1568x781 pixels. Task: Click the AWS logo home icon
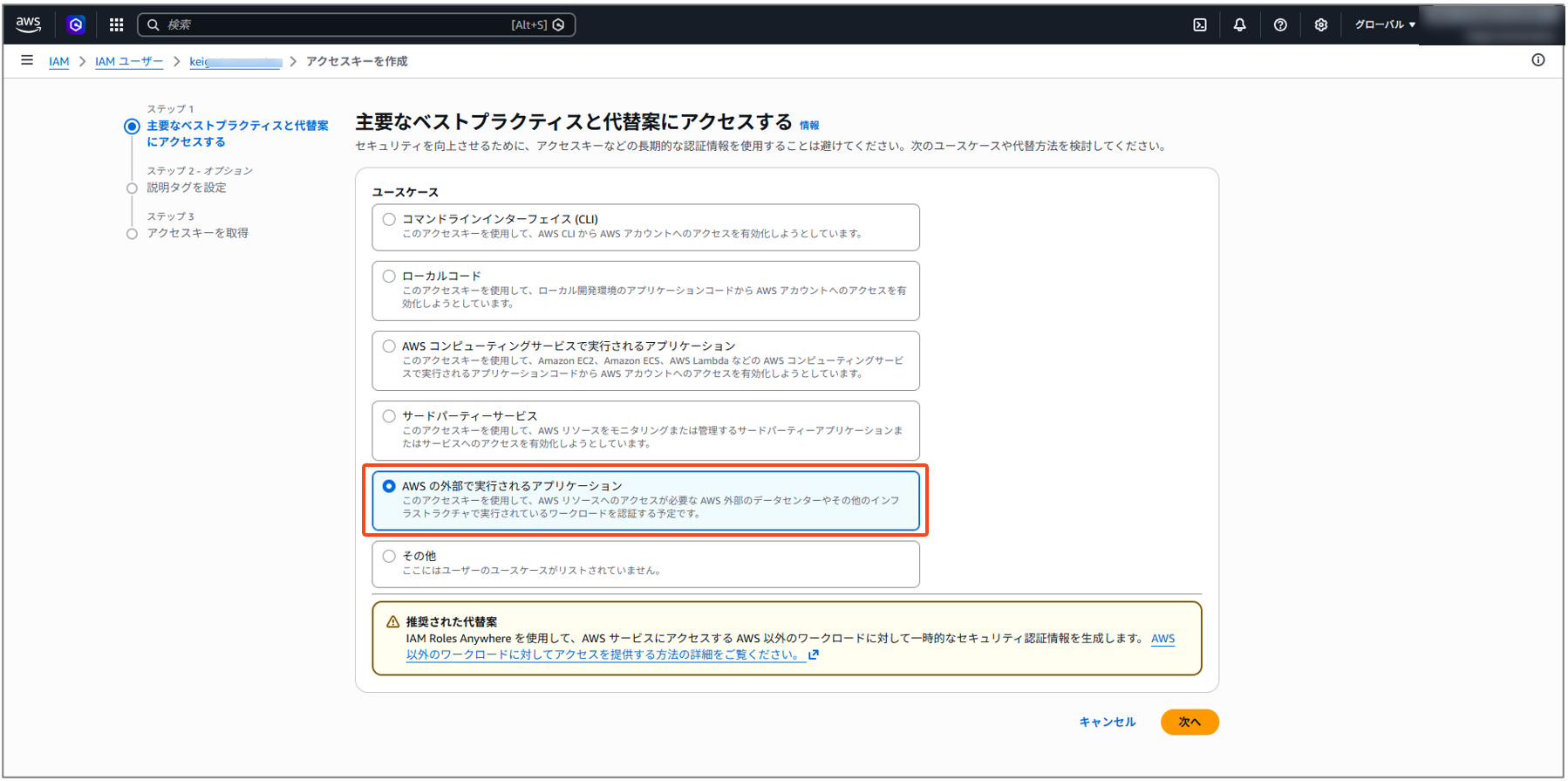[x=28, y=24]
